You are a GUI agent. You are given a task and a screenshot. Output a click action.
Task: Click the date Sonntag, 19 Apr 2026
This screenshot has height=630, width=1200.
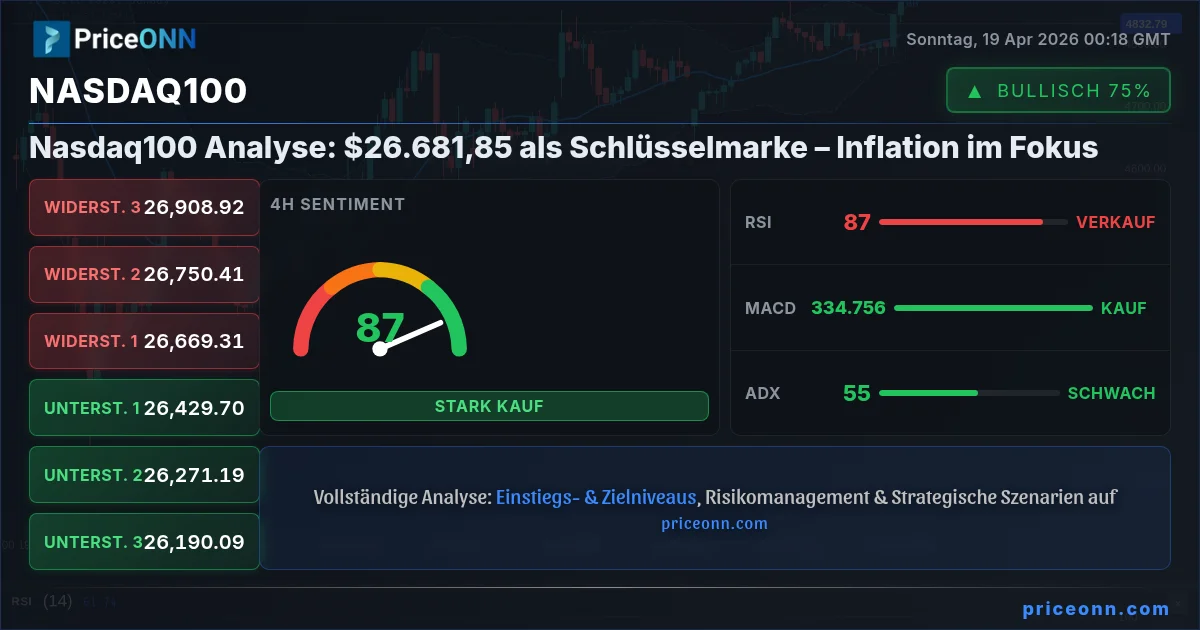(x=1038, y=39)
